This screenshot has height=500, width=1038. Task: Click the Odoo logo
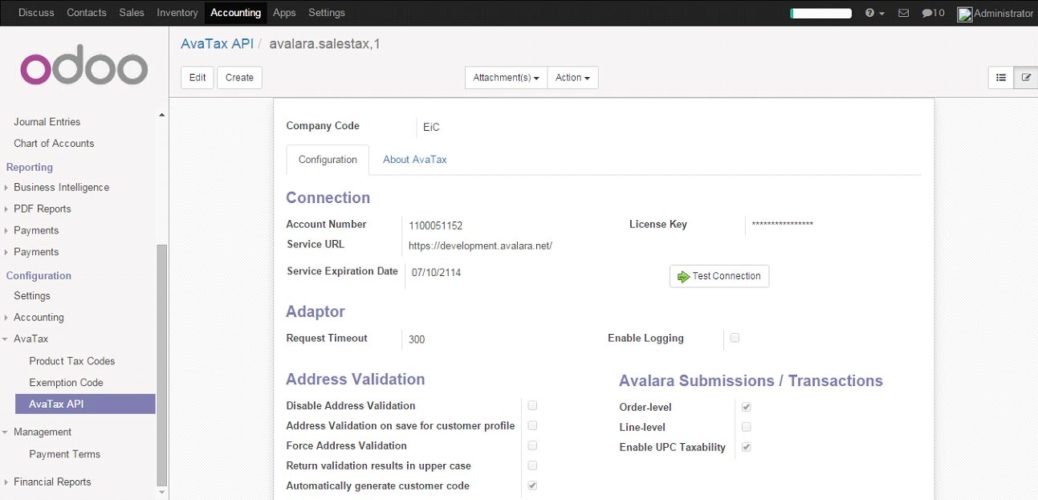click(x=84, y=65)
